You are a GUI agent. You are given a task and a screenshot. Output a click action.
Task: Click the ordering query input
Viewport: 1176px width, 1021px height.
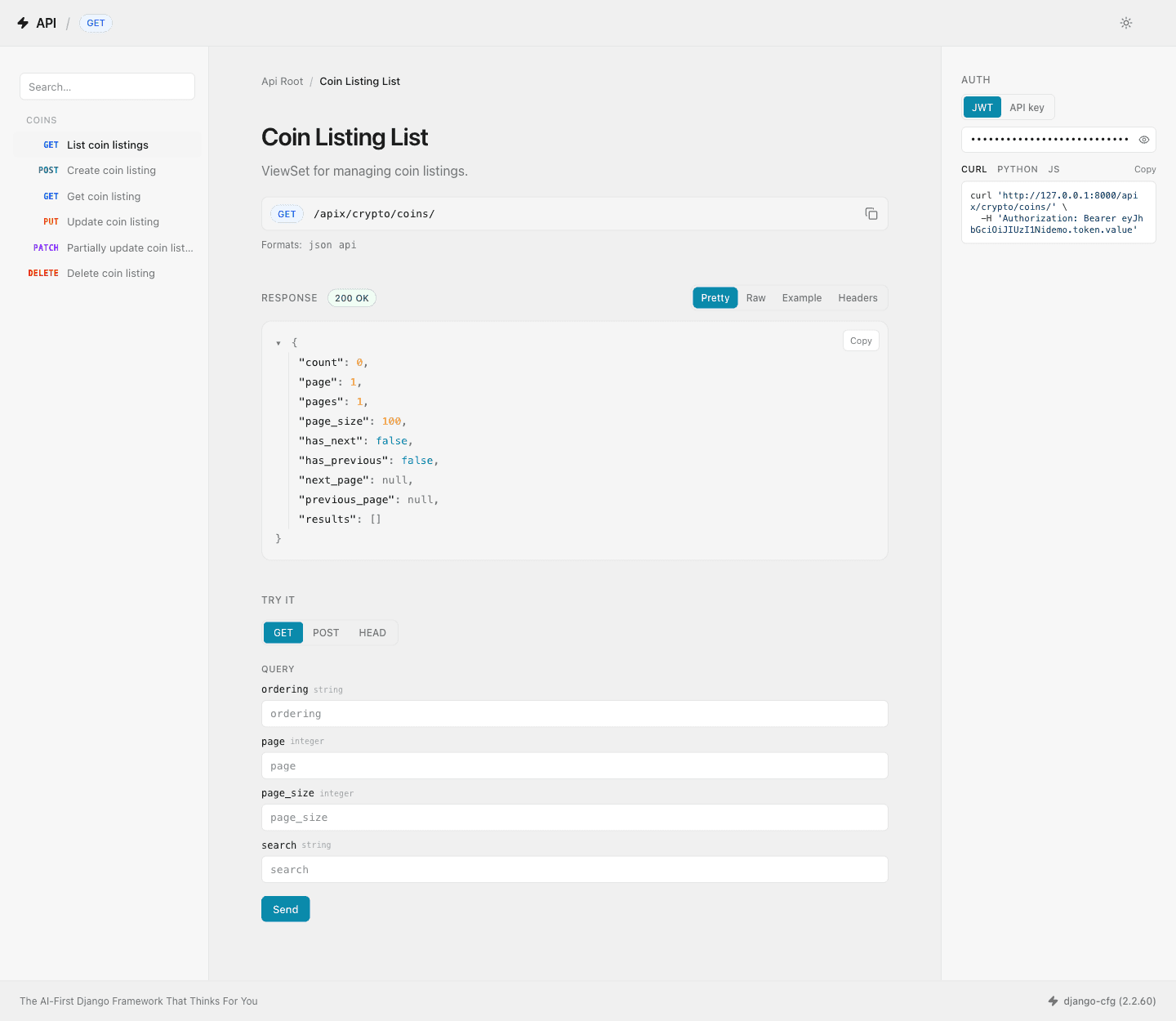(x=574, y=714)
